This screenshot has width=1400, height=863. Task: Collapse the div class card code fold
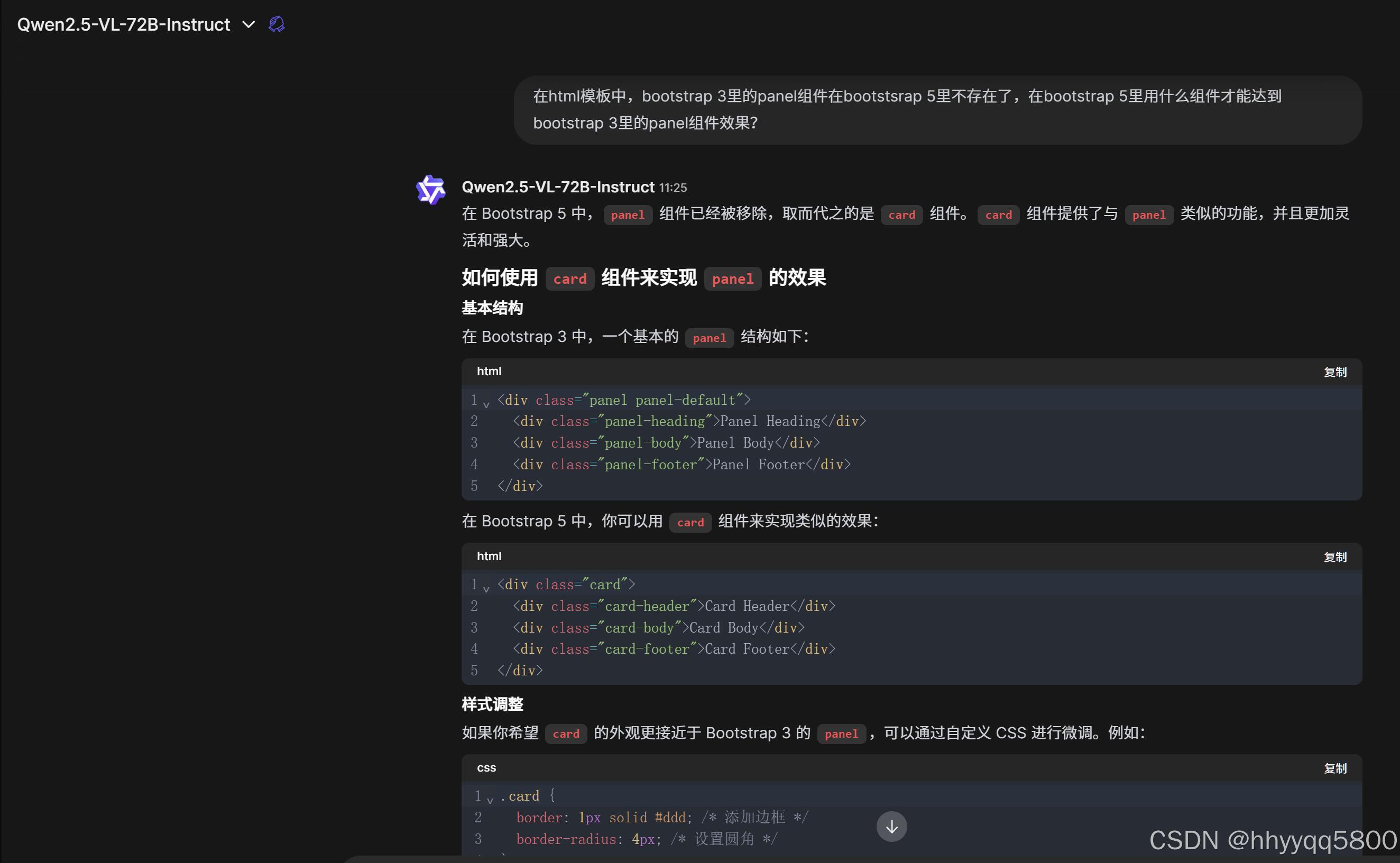coord(486,589)
